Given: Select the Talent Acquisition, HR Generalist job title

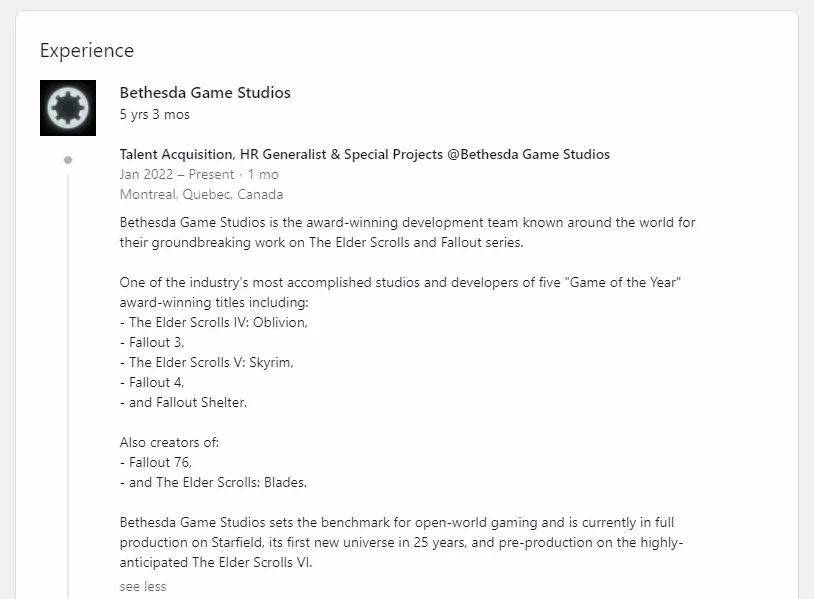Looking at the screenshot, I should [x=364, y=154].
